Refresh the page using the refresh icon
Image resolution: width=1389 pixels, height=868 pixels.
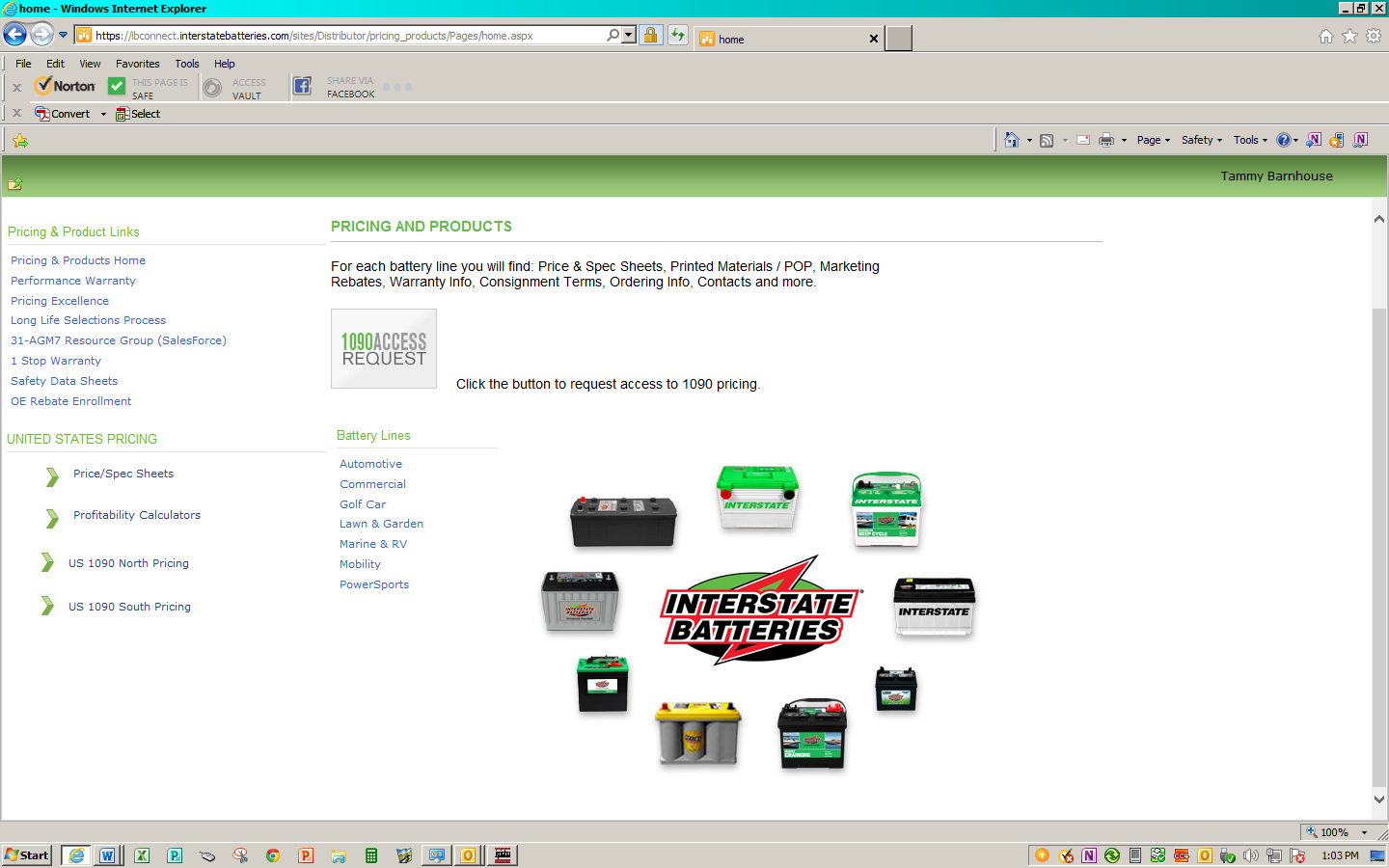(x=678, y=36)
